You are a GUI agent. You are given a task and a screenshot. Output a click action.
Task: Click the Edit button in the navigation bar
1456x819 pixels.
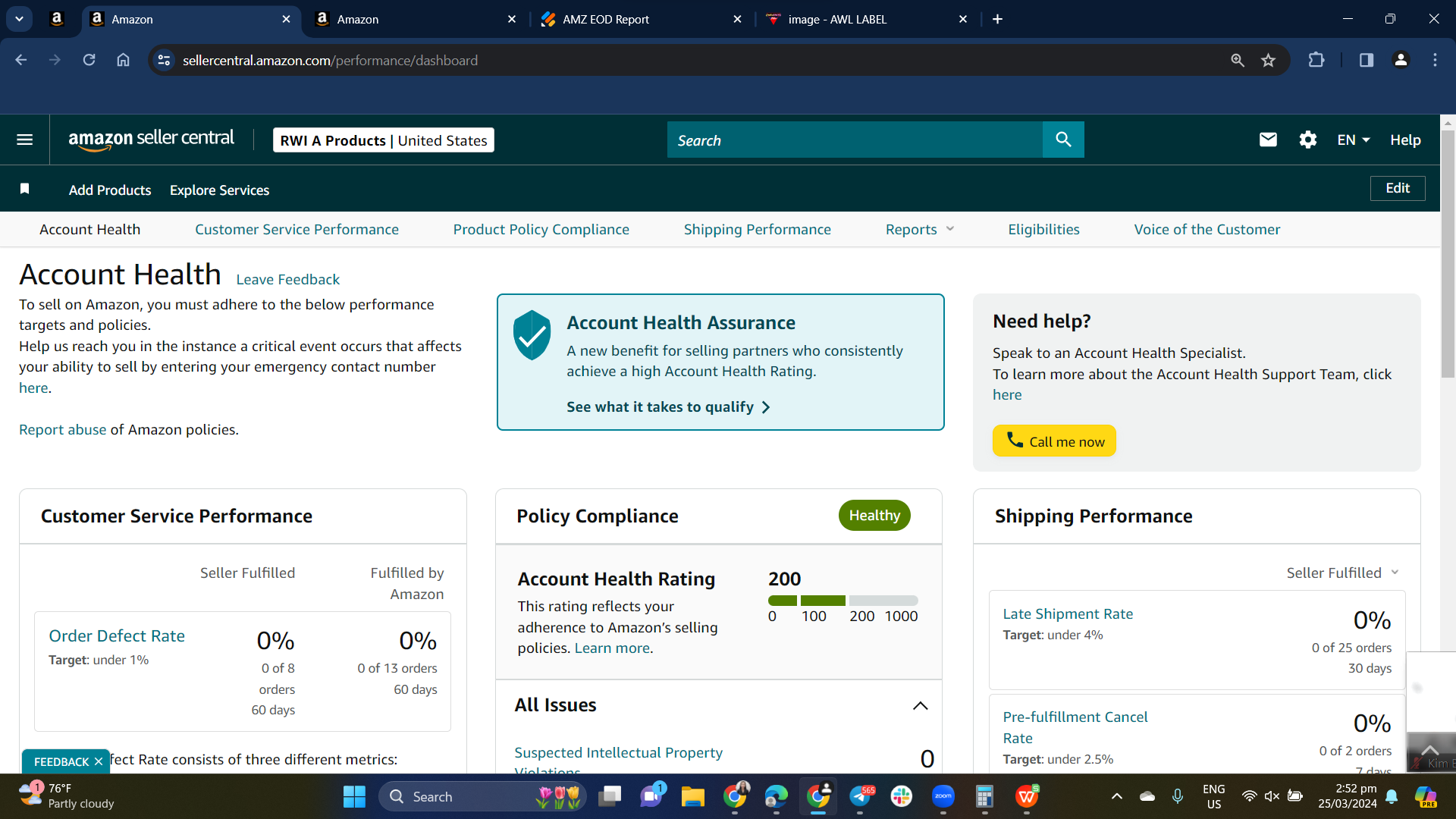point(1398,188)
